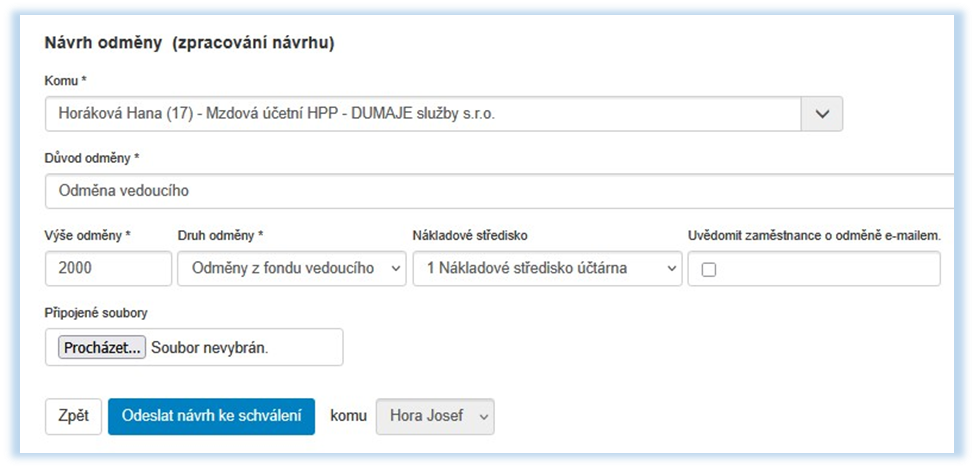Focus the Výše odměny amount field
Image resolution: width=974 pixels, height=468 pixels.
click(x=109, y=268)
